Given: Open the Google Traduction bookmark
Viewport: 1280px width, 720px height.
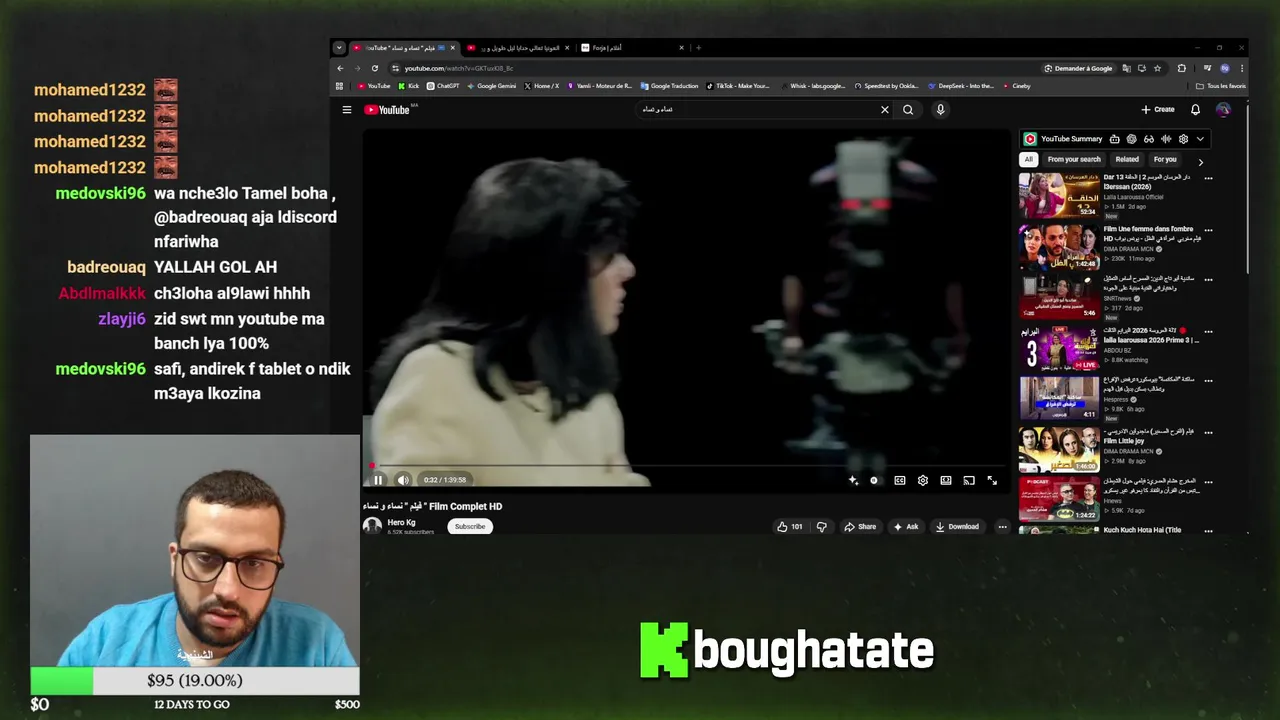Looking at the screenshot, I should [x=670, y=86].
